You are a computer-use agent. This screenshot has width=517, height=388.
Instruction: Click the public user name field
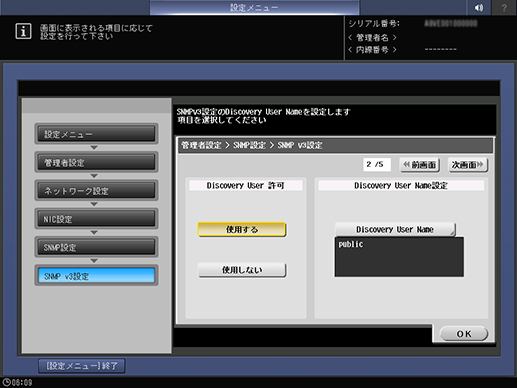coord(399,257)
